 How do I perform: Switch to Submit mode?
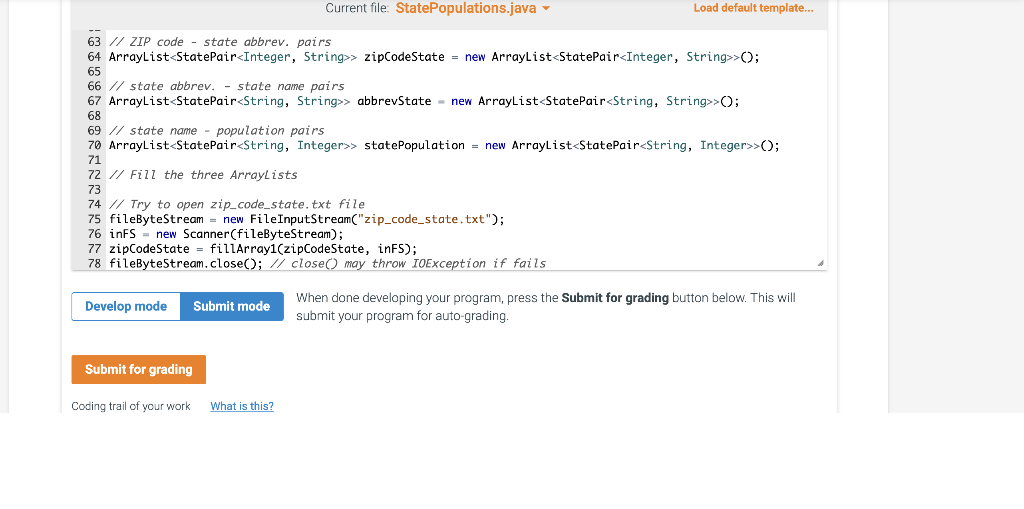click(x=232, y=306)
